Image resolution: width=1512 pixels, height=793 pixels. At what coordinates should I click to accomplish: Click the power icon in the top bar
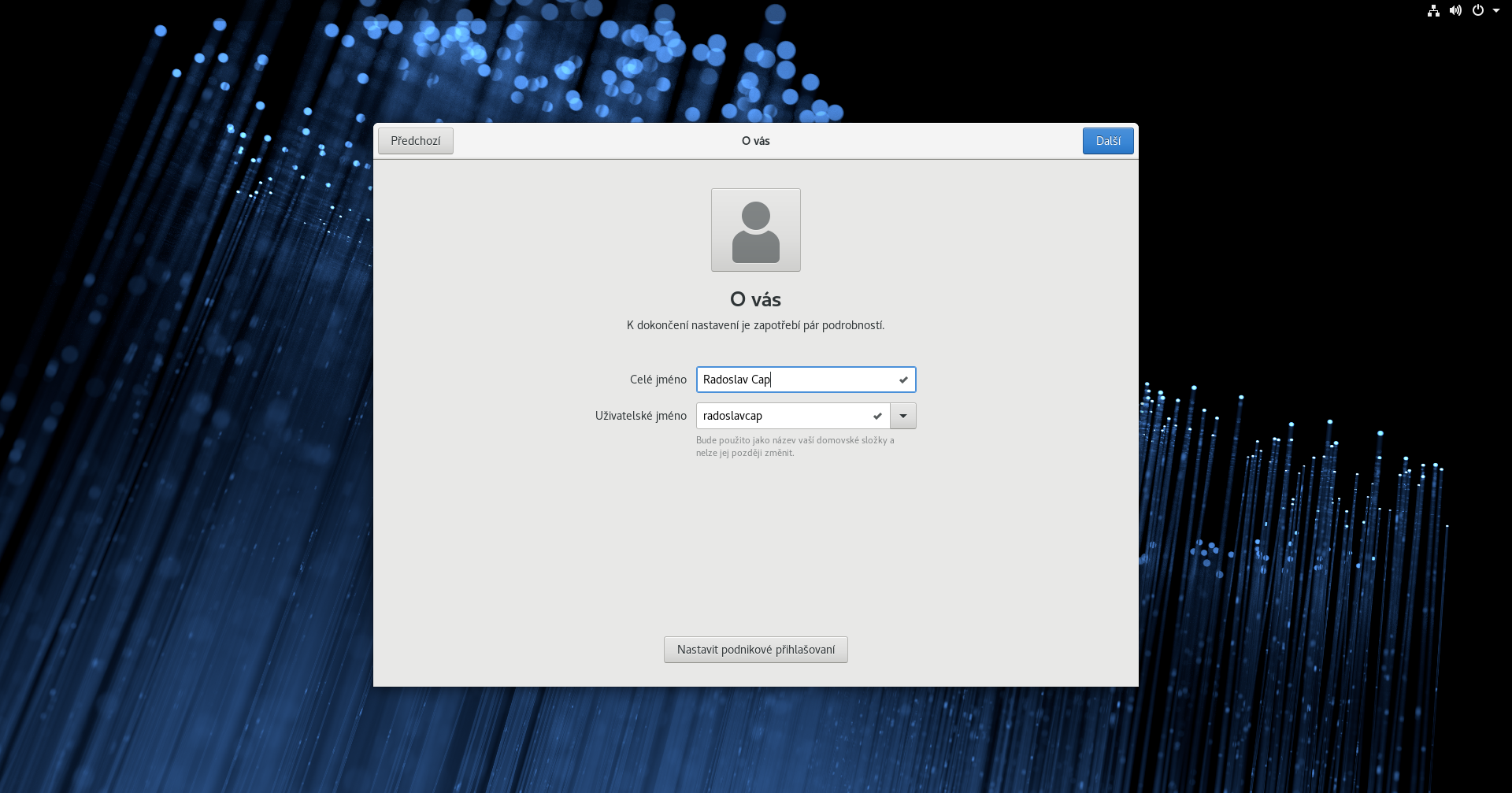pyautogui.click(x=1478, y=10)
